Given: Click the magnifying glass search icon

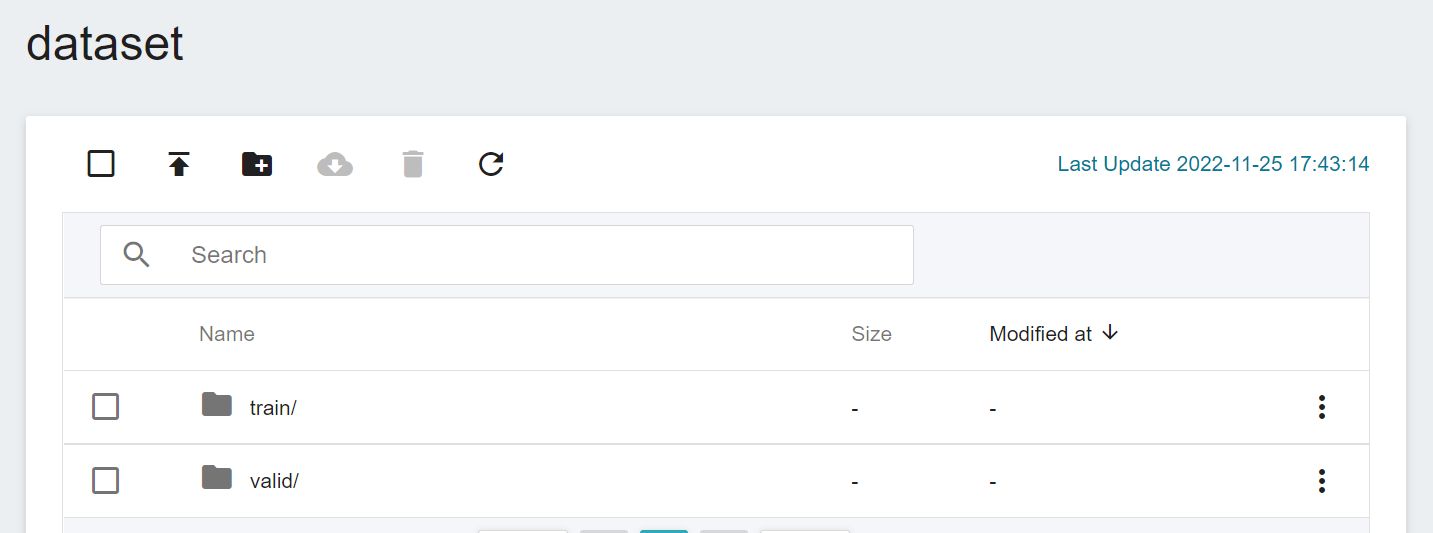Looking at the screenshot, I should (137, 255).
